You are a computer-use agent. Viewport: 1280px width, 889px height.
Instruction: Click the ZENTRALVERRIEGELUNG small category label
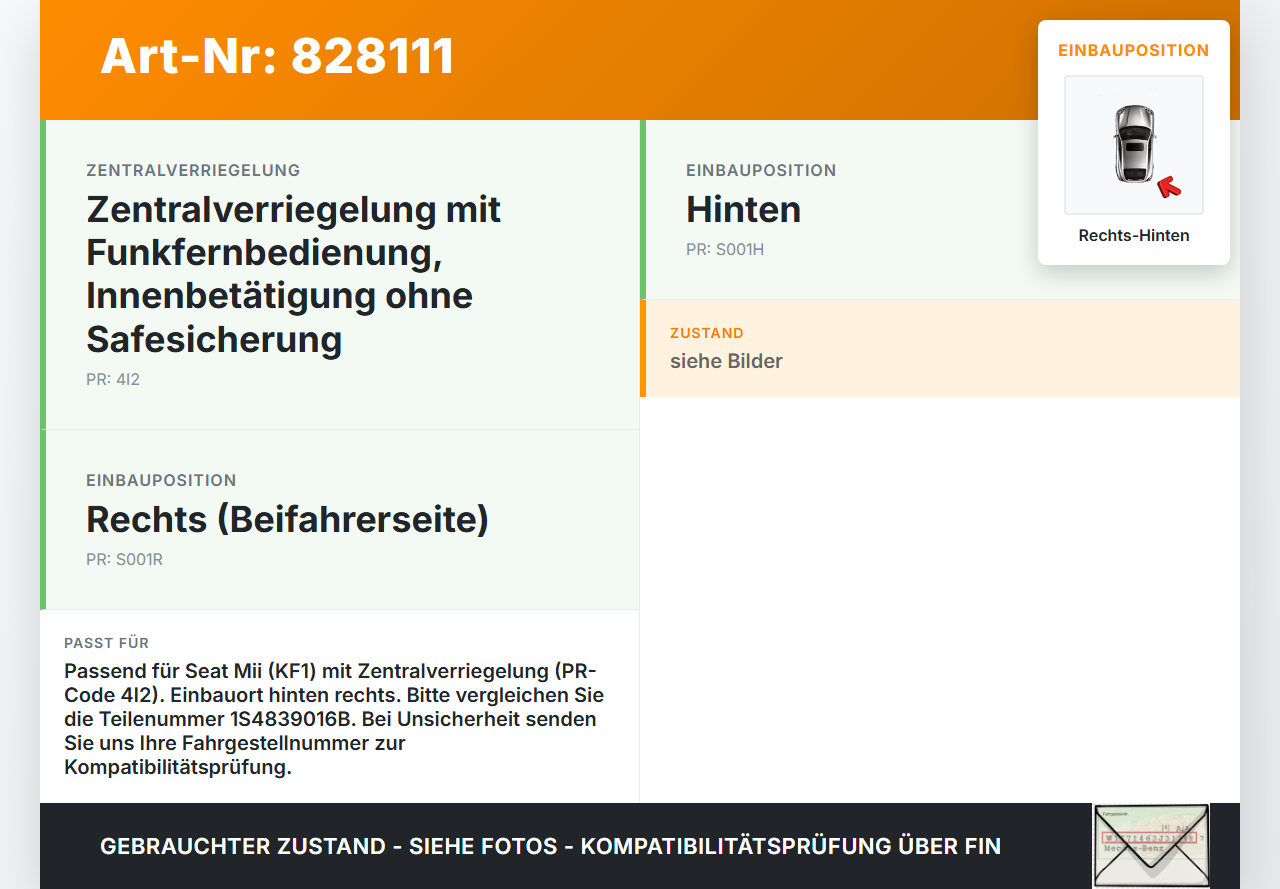pyautogui.click(x=193, y=171)
